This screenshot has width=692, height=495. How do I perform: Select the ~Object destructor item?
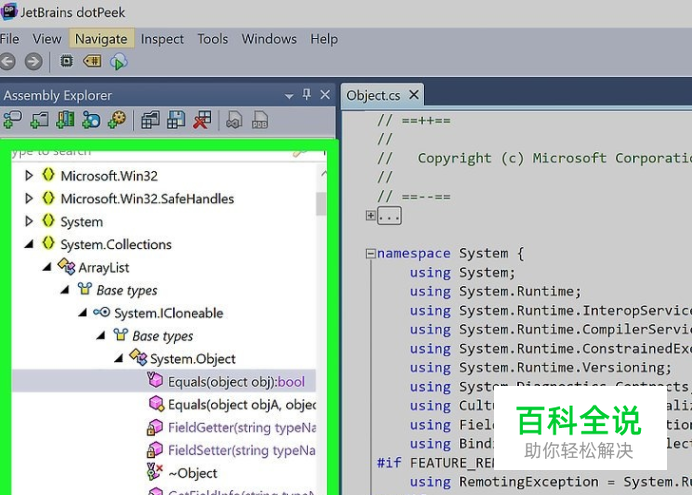click(193, 473)
